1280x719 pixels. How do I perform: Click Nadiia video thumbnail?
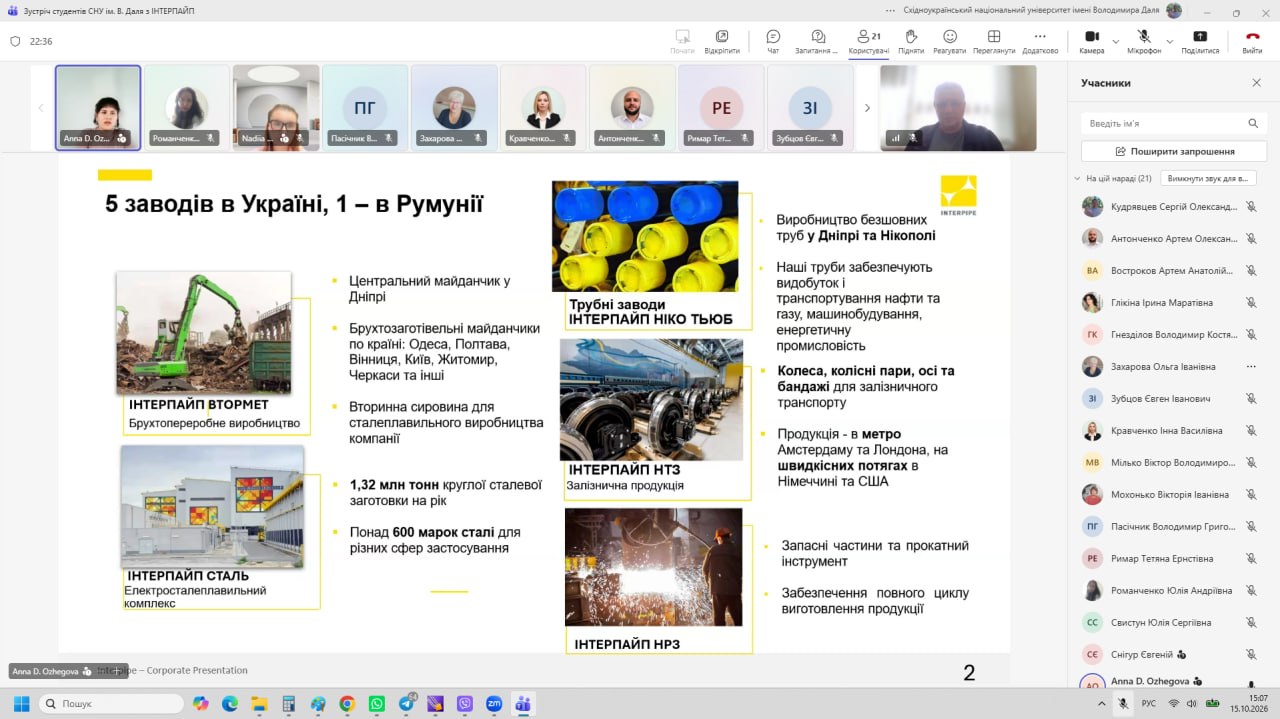tap(276, 108)
